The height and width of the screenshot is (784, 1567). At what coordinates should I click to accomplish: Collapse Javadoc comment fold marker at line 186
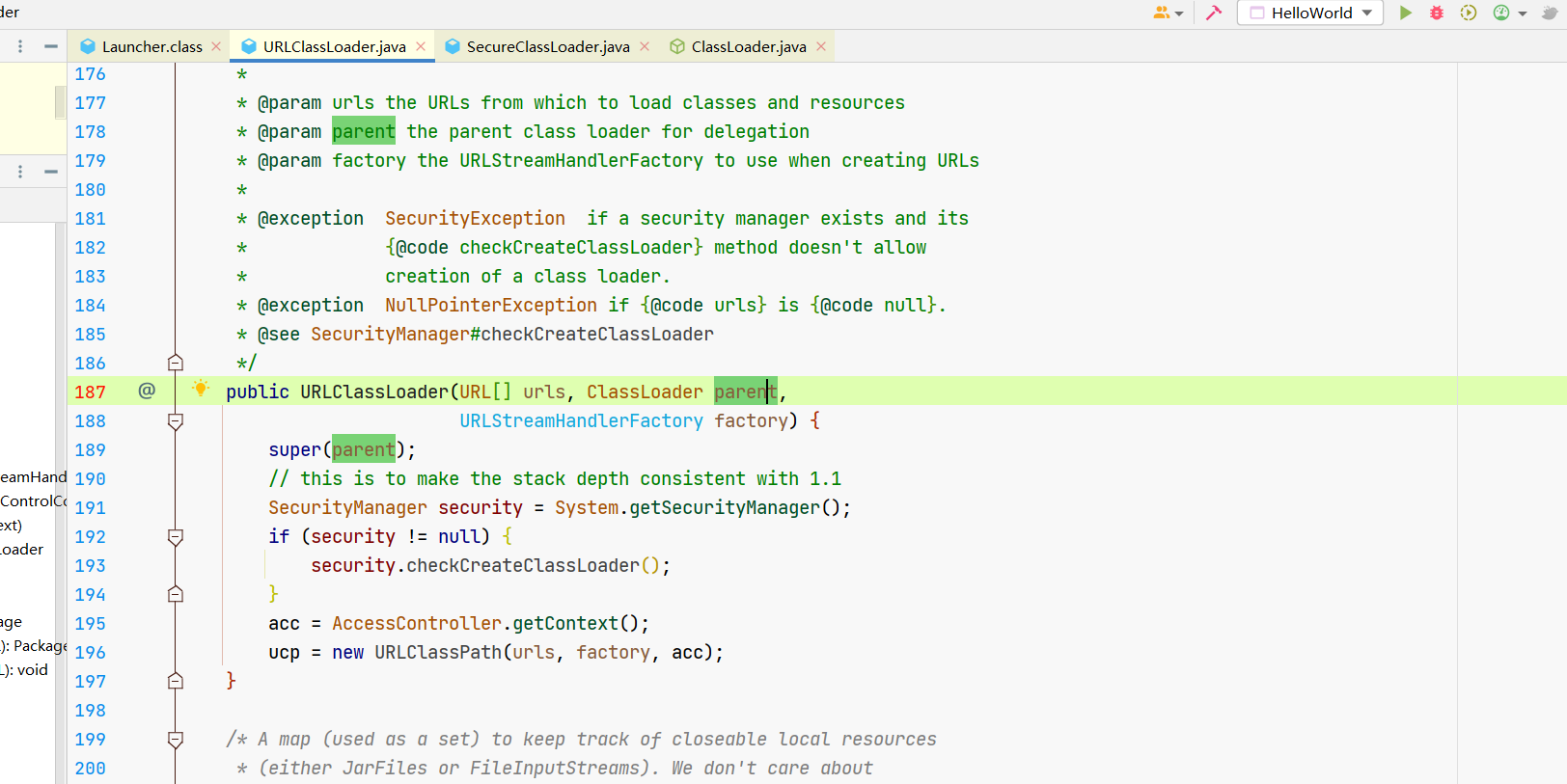coord(176,363)
